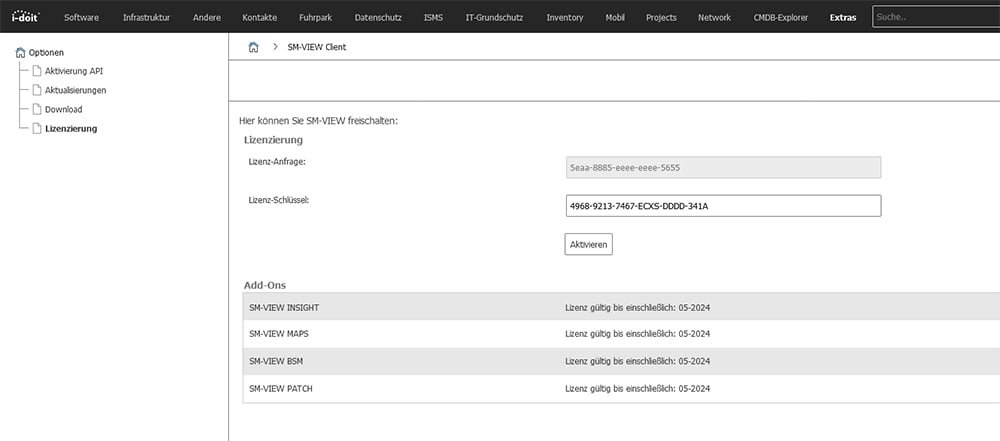Image resolution: width=1000 pixels, height=441 pixels.
Task: Open the Extras menu
Action: 843,18
